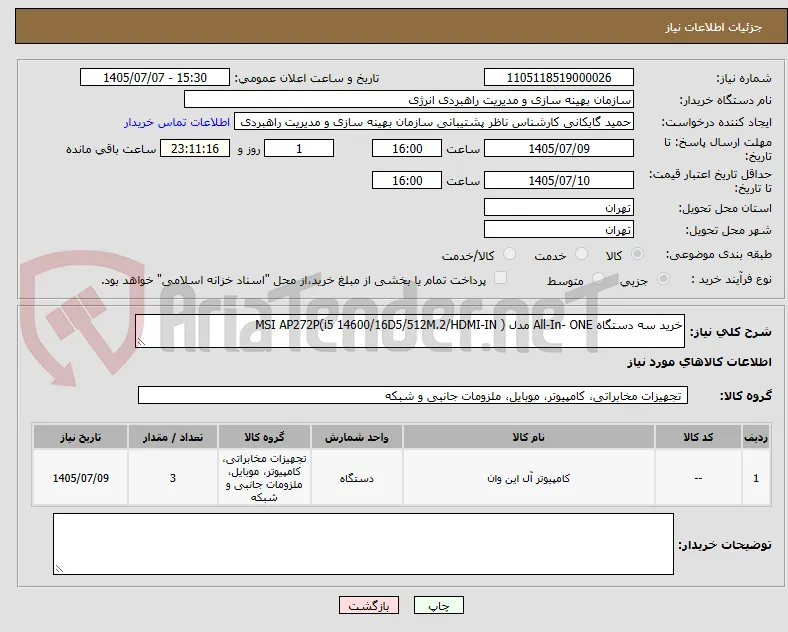Viewport: 788px width, 632px height.
Task: Click the گروه کالا column header
Action: (x=264, y=437)
